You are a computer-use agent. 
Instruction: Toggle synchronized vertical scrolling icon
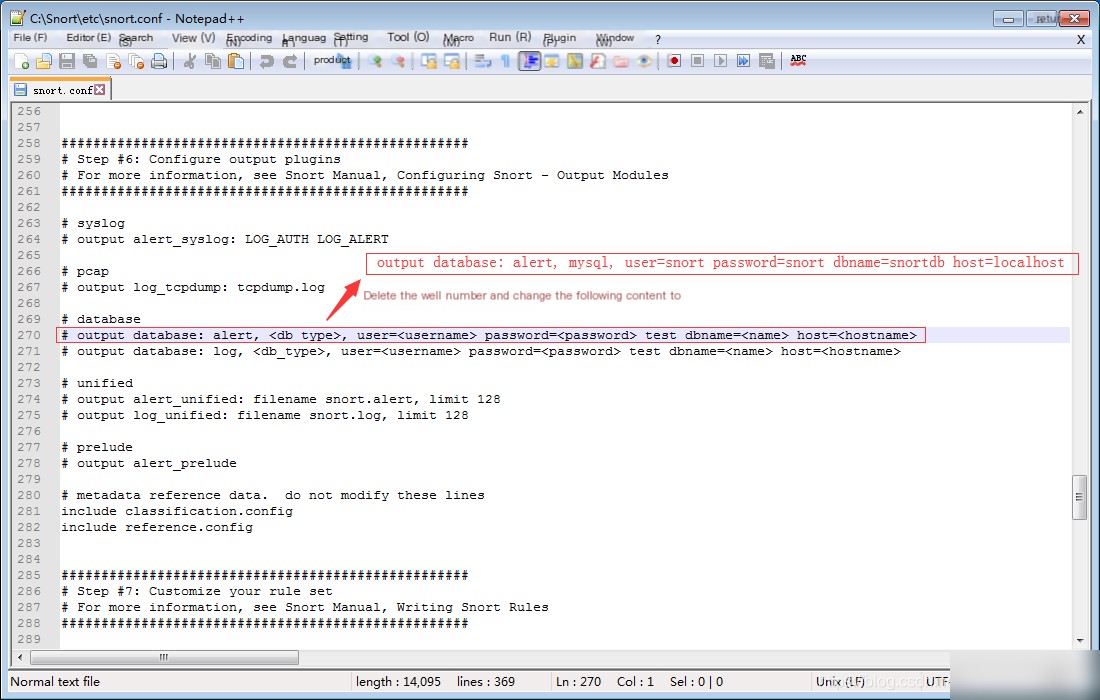[429, 62]
